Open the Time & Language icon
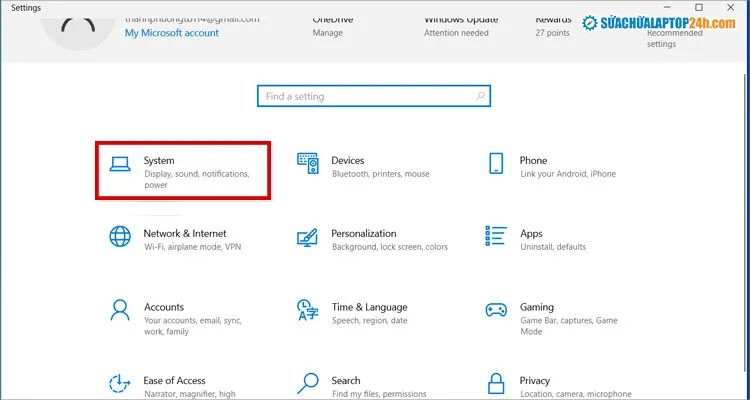 point(307,310)
